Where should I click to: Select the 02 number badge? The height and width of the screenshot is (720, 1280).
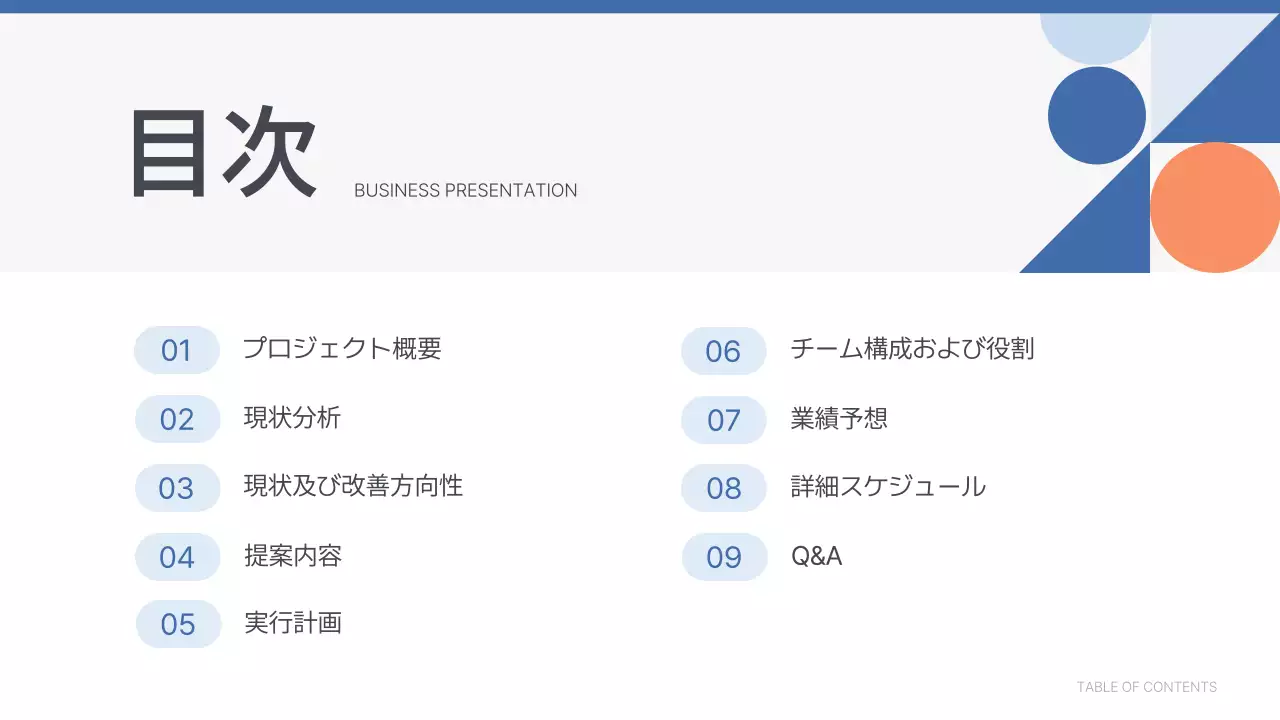coord(177,419)
